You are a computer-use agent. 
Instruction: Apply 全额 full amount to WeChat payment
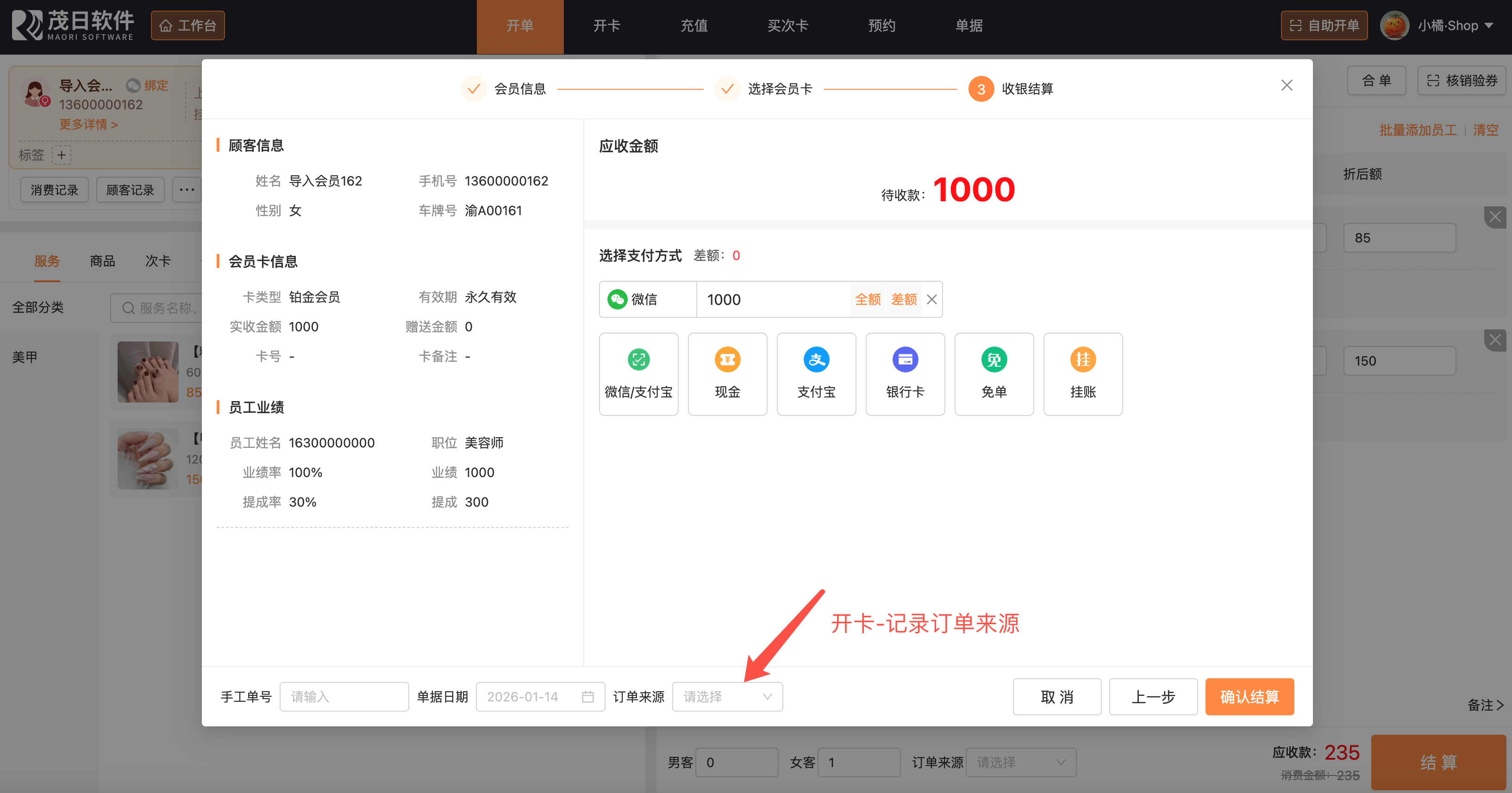tap(868, 300)
